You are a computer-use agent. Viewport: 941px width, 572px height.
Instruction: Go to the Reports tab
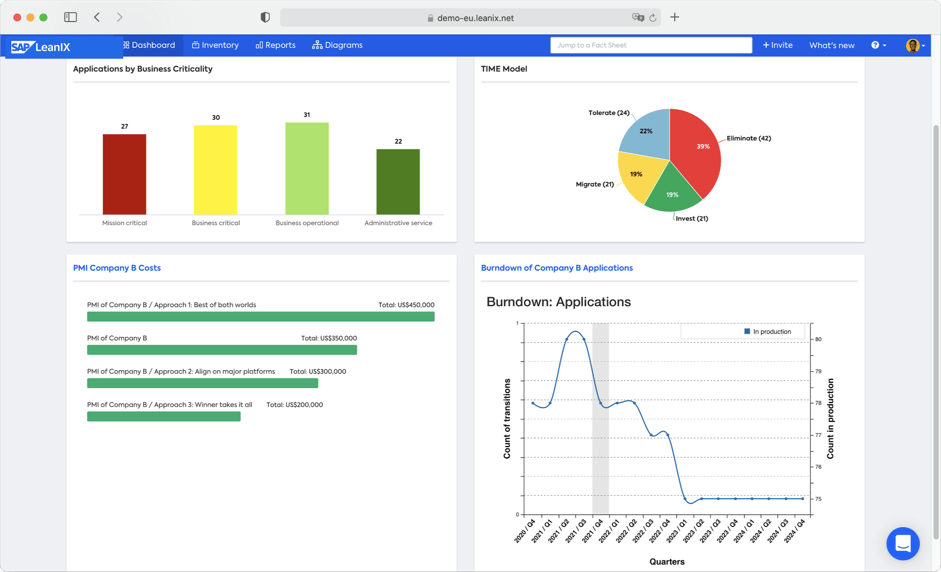coord(275,45)
